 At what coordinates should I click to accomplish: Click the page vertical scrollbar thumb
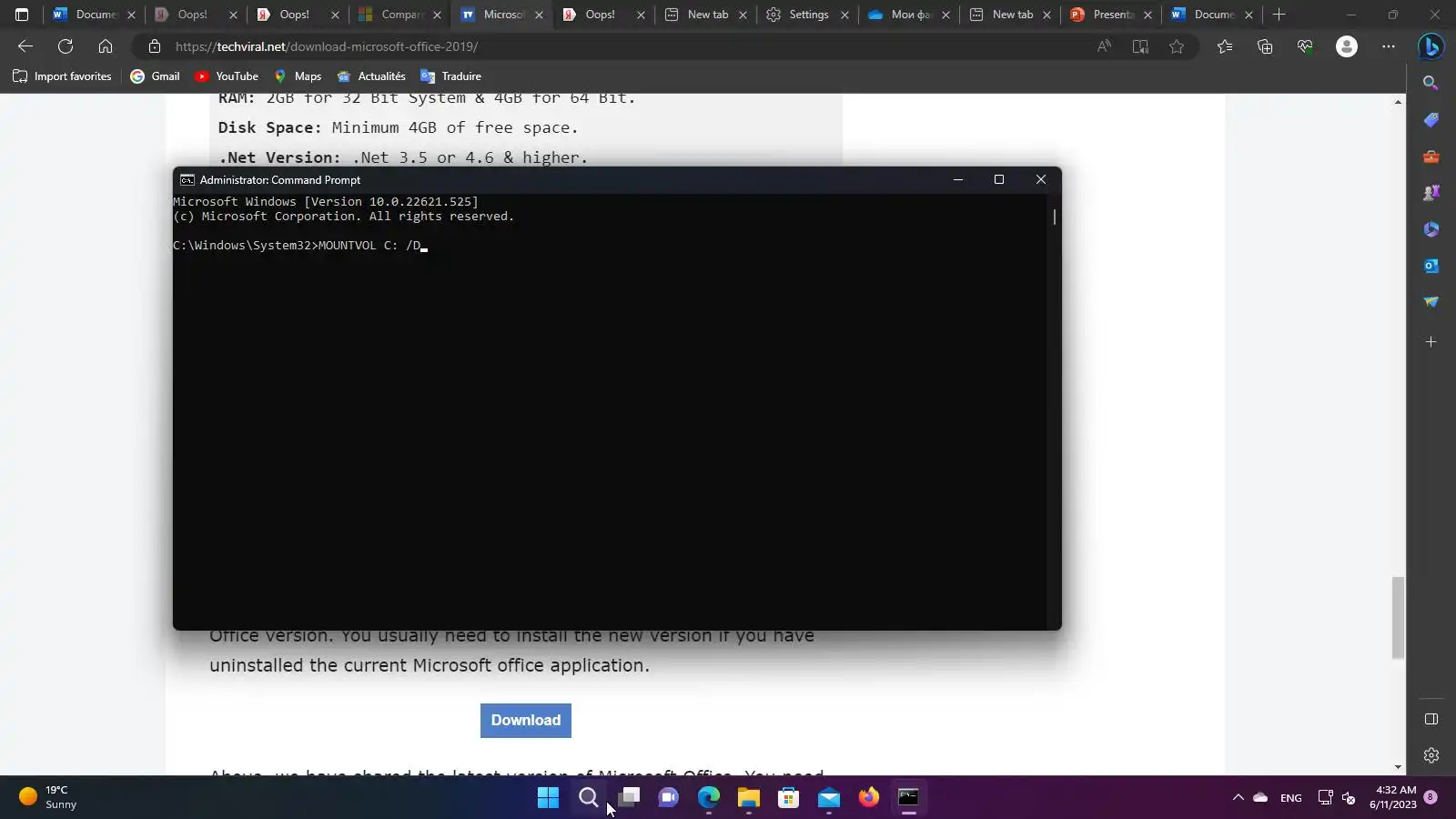pyautogui.click(x=1399, y=618)
